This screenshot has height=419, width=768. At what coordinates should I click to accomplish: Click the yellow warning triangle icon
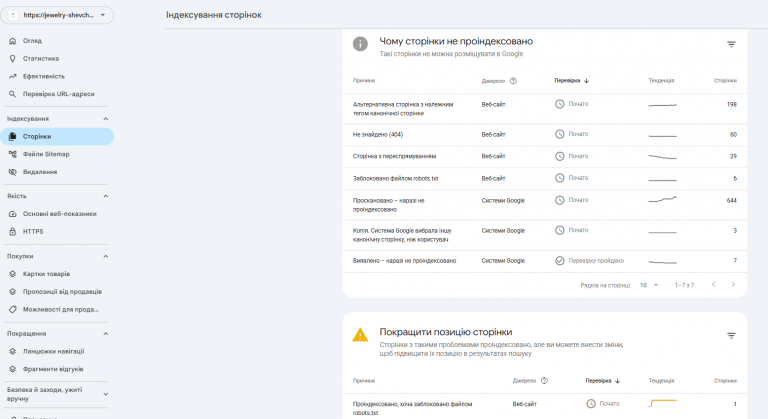pos(360,335)
